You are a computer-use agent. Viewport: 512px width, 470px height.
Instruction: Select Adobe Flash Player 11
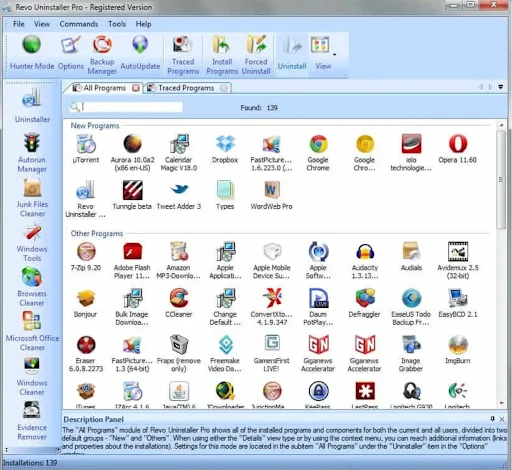(132, 261)
